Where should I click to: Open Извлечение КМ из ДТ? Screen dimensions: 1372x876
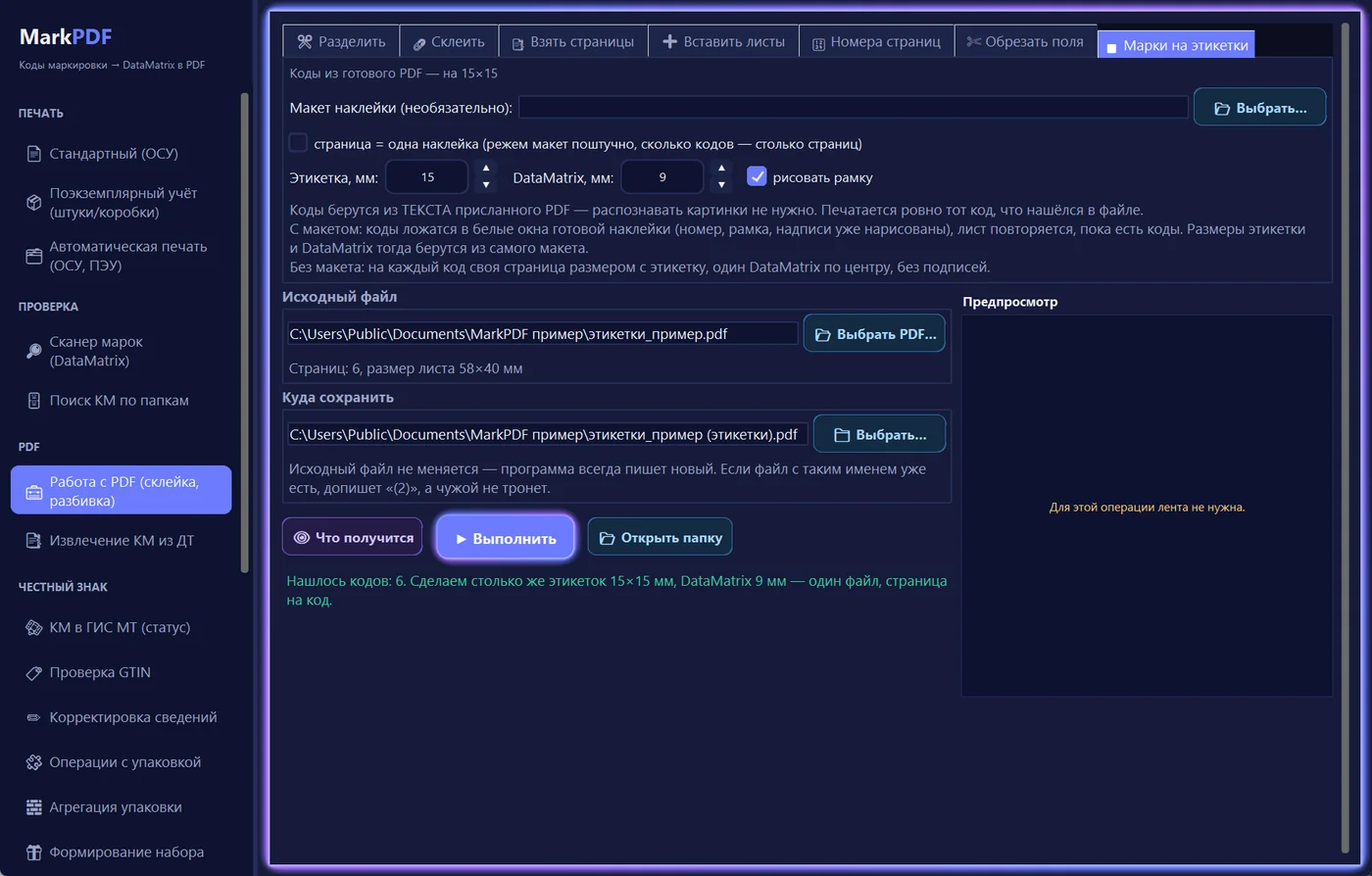pyautogui.click(x=121, y=541)
